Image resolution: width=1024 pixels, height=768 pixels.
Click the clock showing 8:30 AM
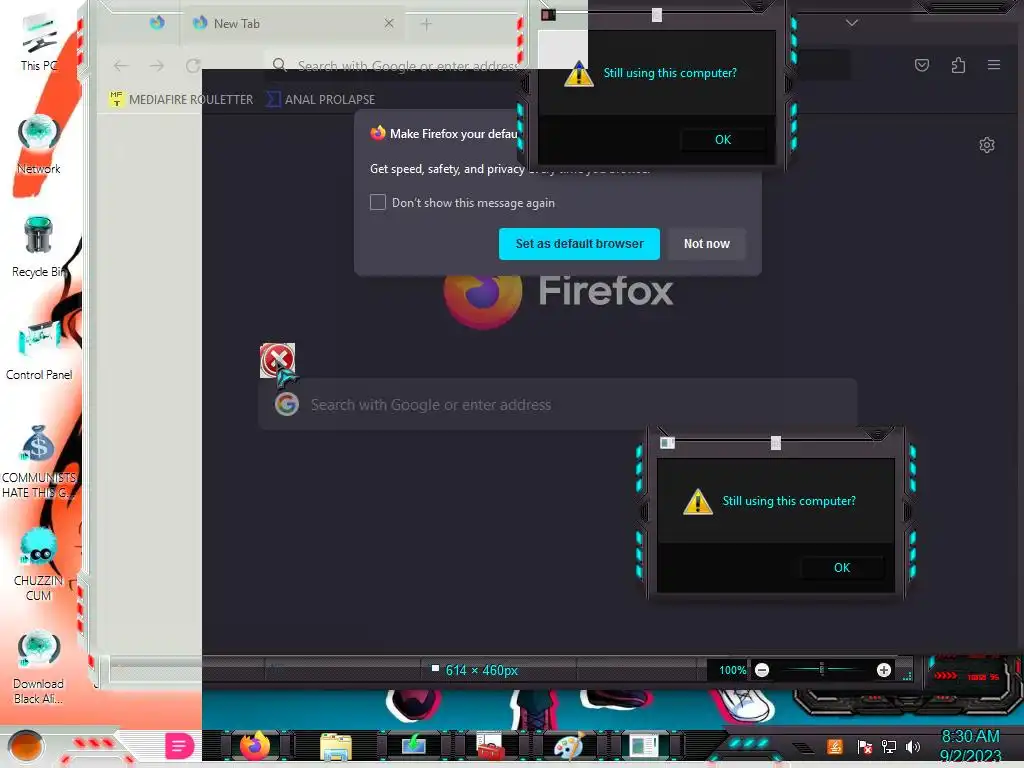point(970,737)
